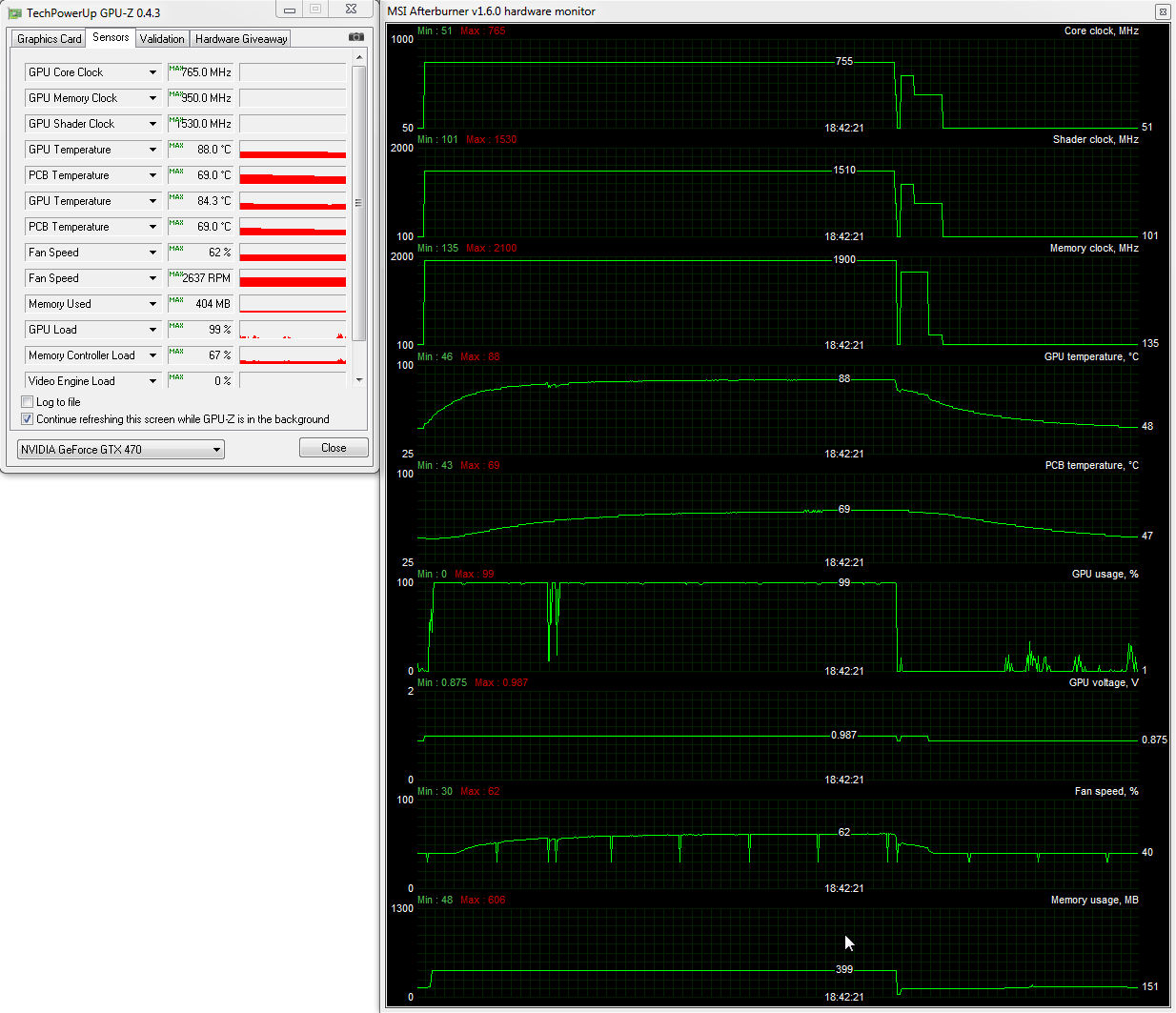Click the GPU-Z sensor list scrollbar thumb
The width and height of the screenshot is (1176, 1013).
(359, 203)
